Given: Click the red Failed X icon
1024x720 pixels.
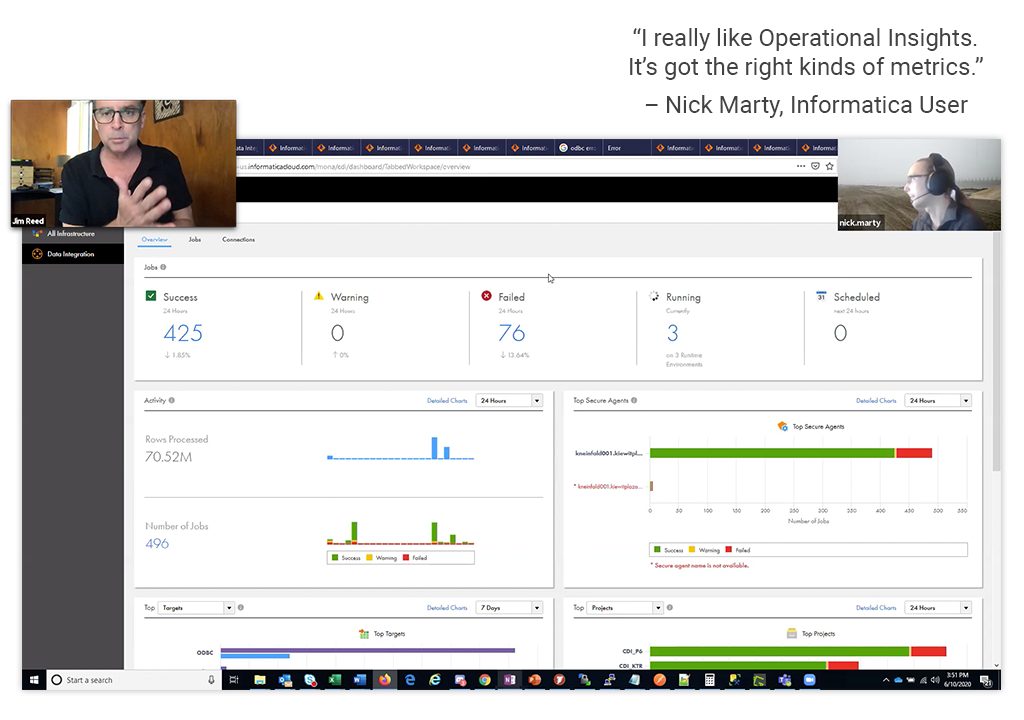Looking at the screenshot, I should point(487,296).
